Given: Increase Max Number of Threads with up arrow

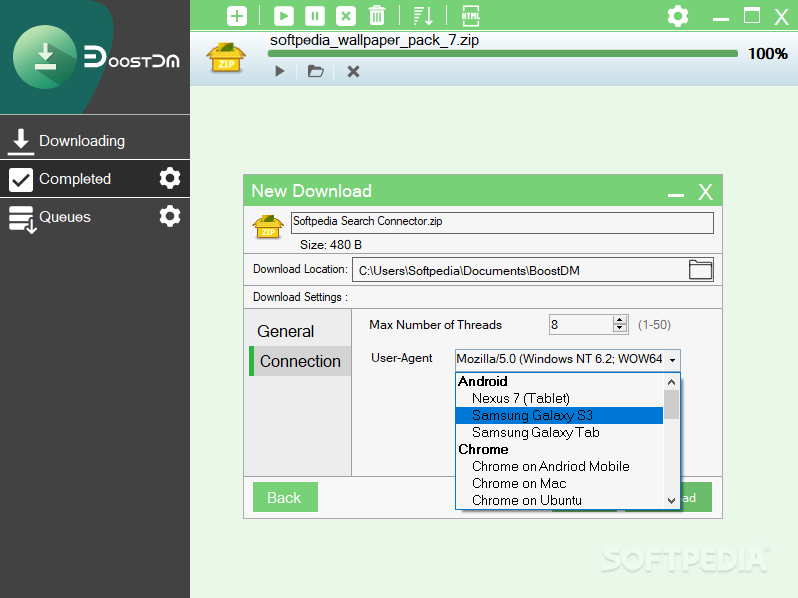Looking at the screenshot, I should tap(619, 320).
